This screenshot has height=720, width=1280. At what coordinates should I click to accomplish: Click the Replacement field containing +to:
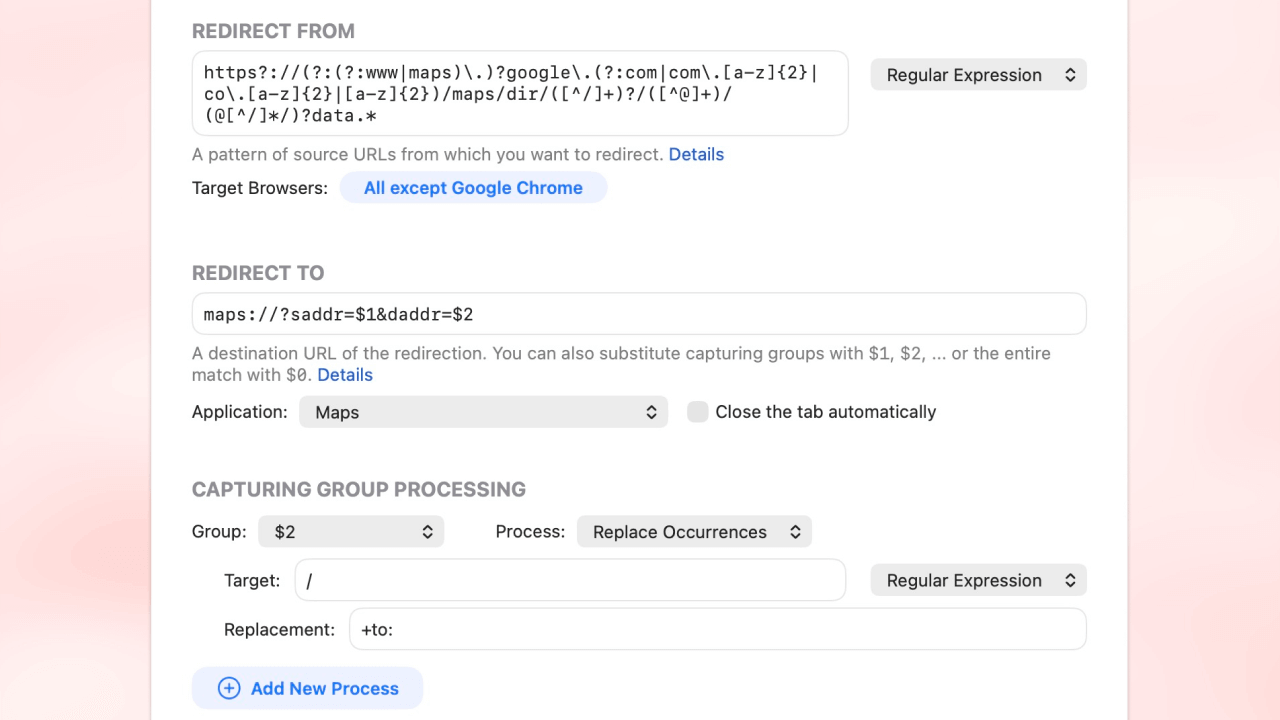pos(717,629)
